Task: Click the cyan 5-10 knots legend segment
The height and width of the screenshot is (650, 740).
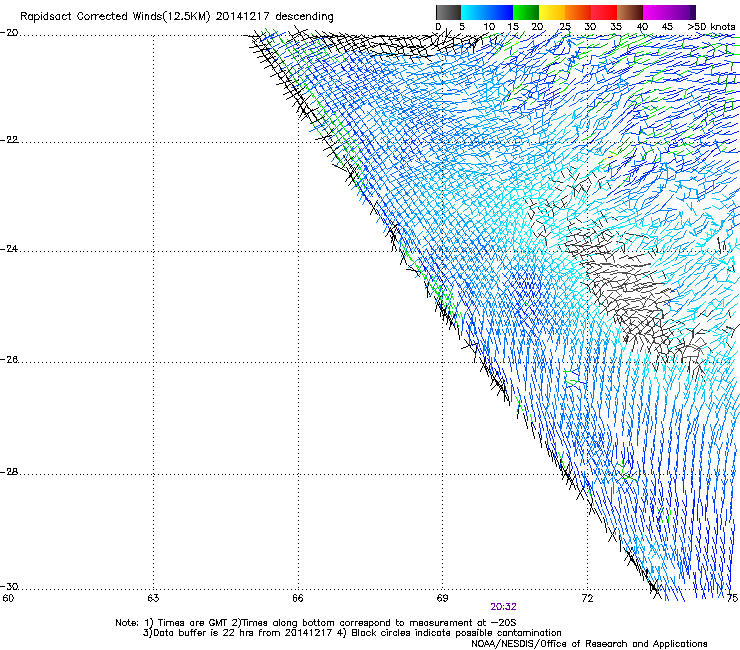Action: point(473,12)
